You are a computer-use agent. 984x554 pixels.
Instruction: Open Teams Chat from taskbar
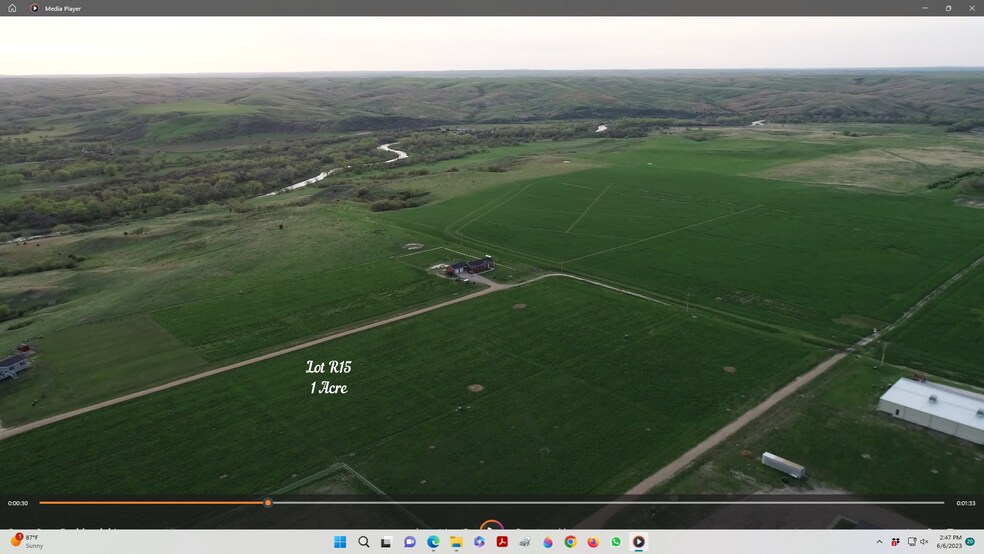(x=410, y=542)
